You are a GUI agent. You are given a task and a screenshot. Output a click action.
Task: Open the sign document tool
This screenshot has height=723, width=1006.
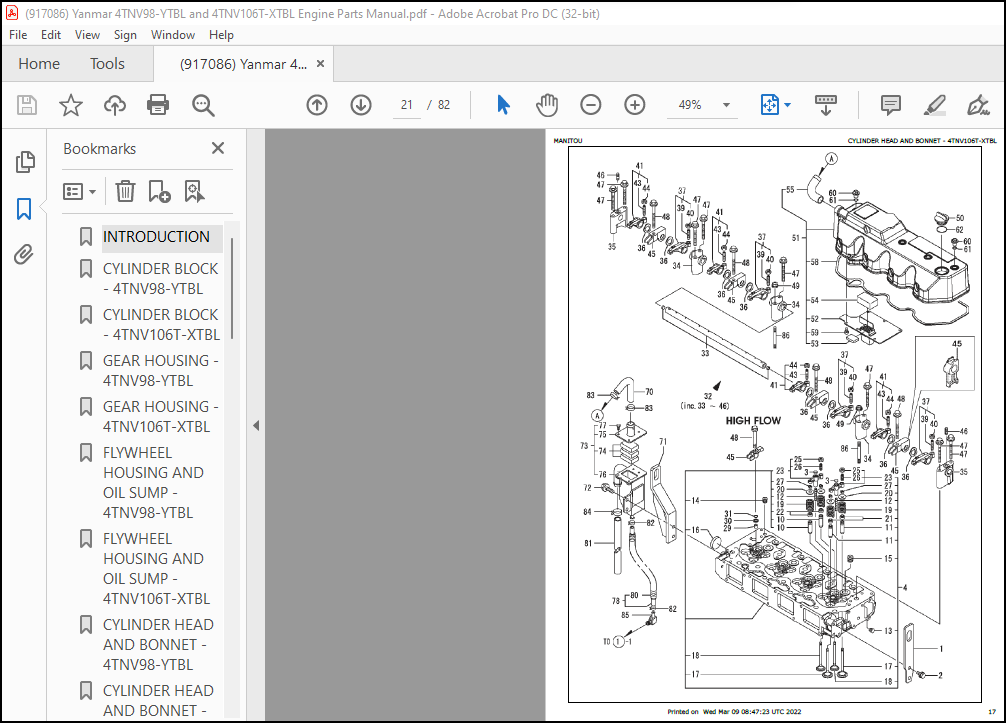978,105
